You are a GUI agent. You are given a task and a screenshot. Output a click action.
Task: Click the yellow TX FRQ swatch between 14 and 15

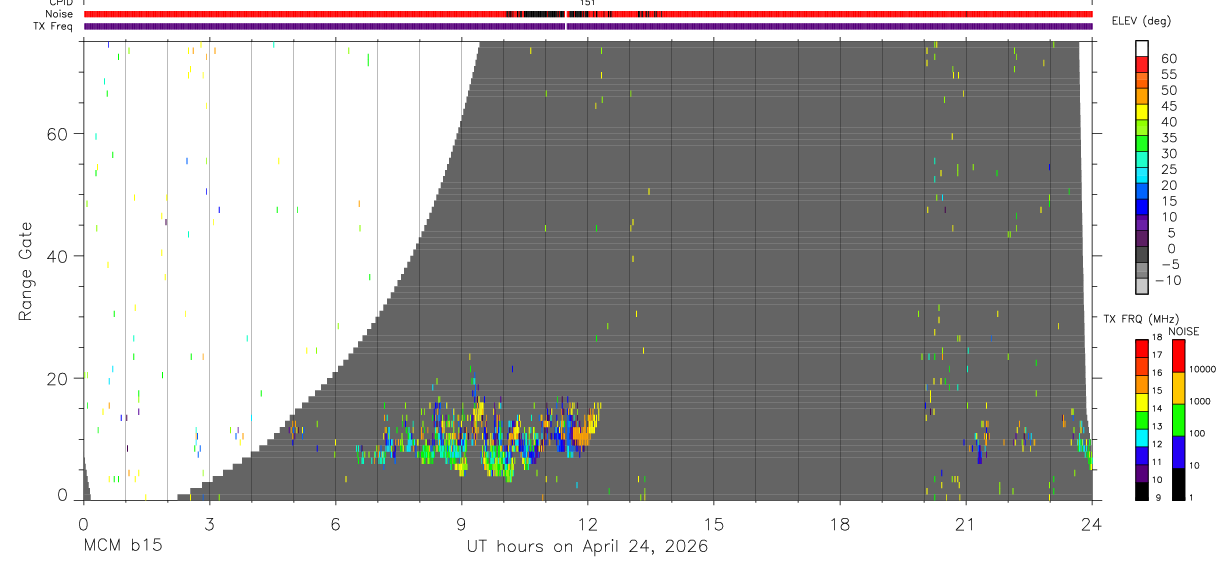coord(1142,401)
